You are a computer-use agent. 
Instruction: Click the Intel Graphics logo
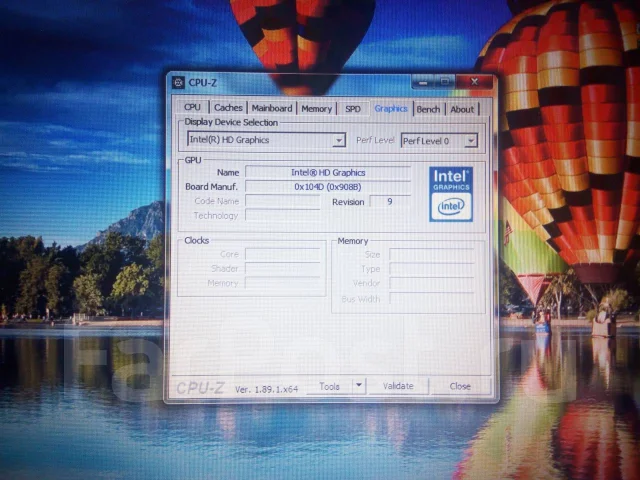tap(451, 194)
